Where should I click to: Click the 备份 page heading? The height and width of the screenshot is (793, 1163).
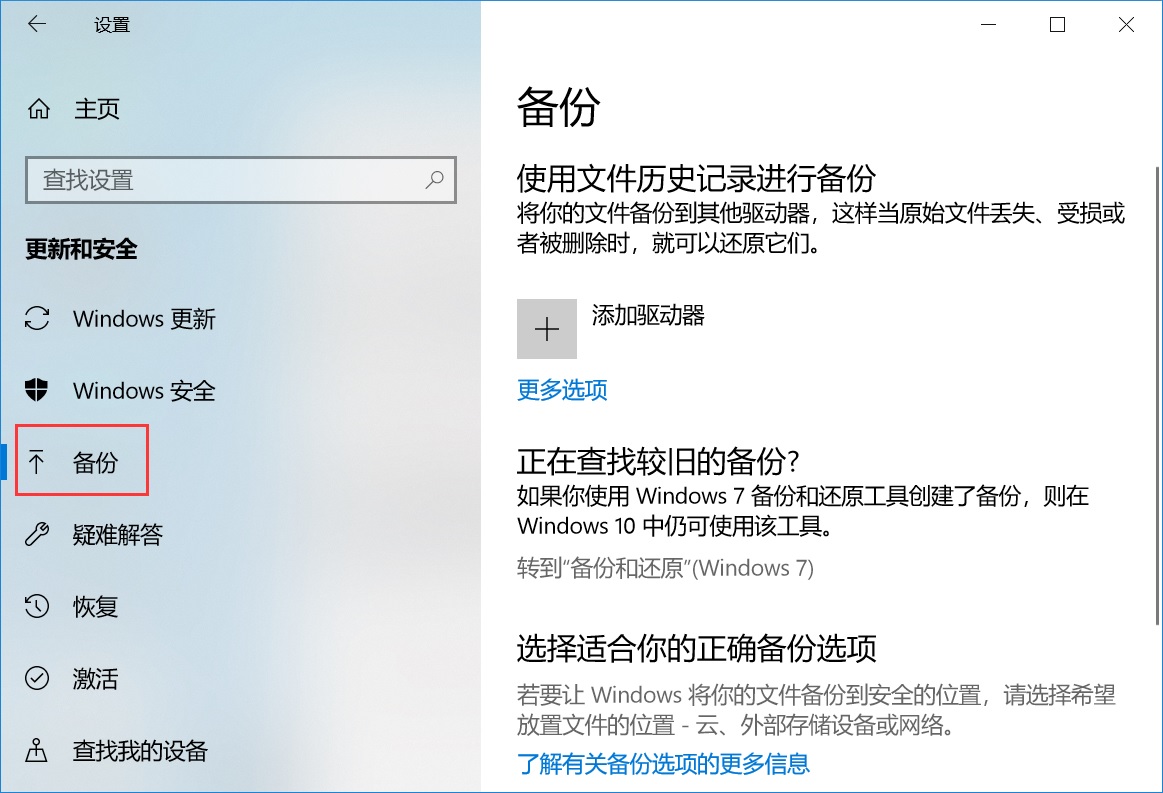pyautogui.click(x=555, y=109)
